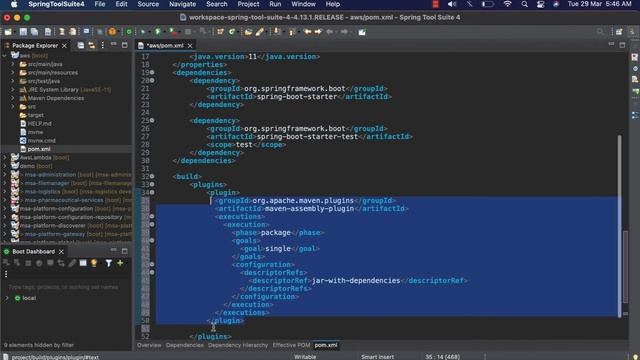Click the white console icon in Boot Dashboard
Image resolution: width=640 pixels, height=360 pixels.
[83, 263]
